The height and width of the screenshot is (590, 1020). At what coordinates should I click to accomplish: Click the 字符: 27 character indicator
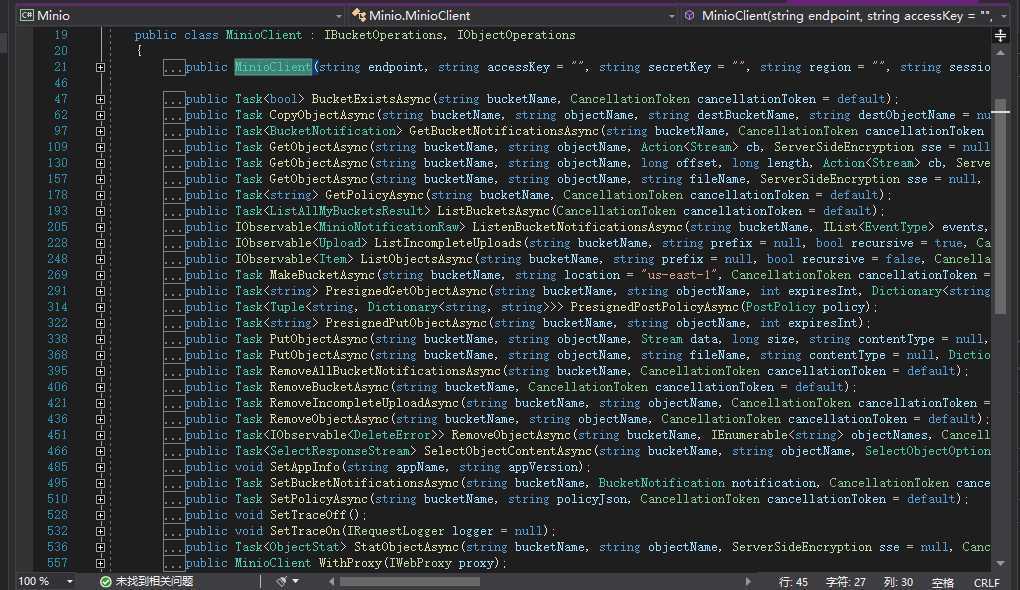[845, 582]
